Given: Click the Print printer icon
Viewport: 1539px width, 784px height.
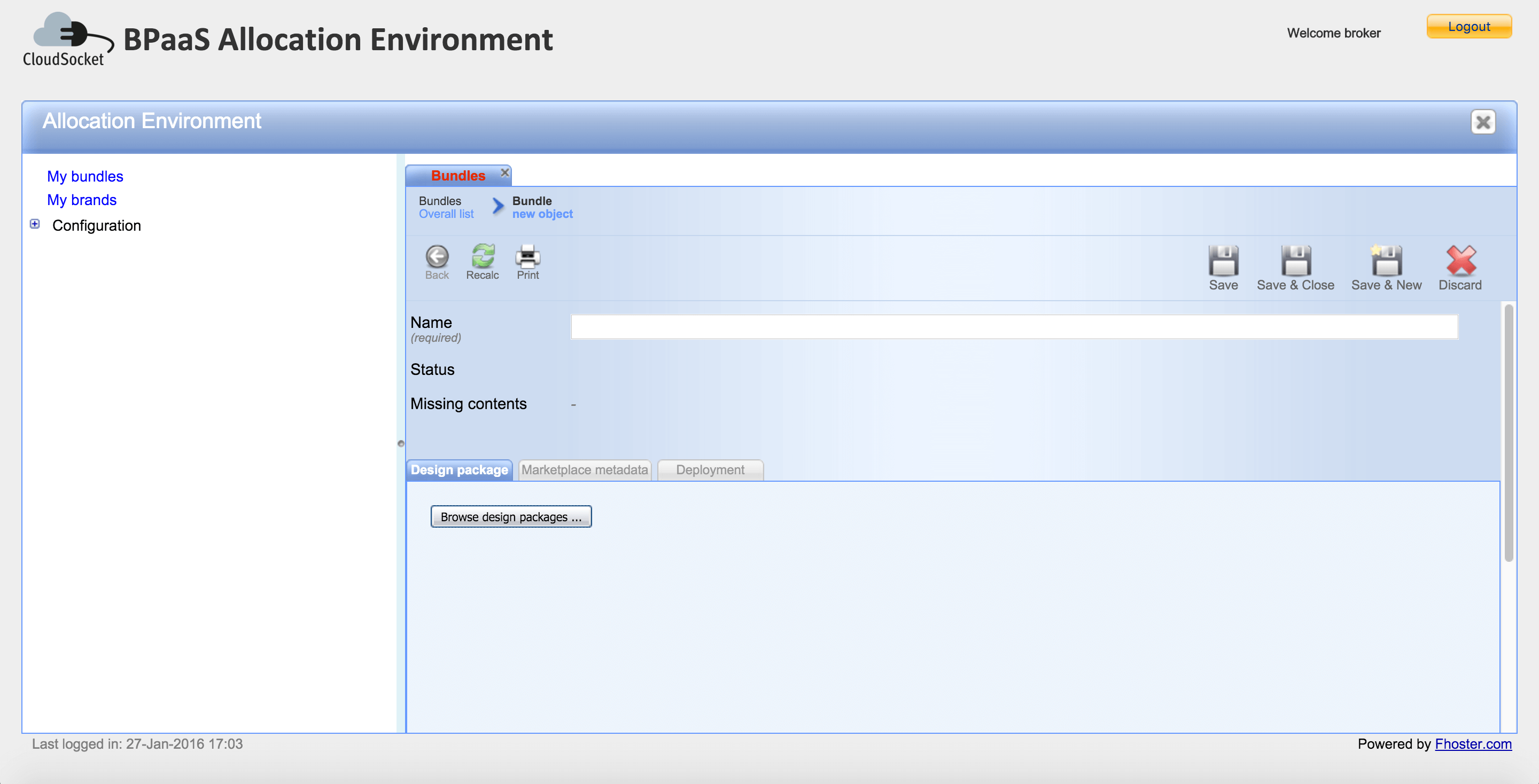Looking at the screenshot, I should pos(527,257).
